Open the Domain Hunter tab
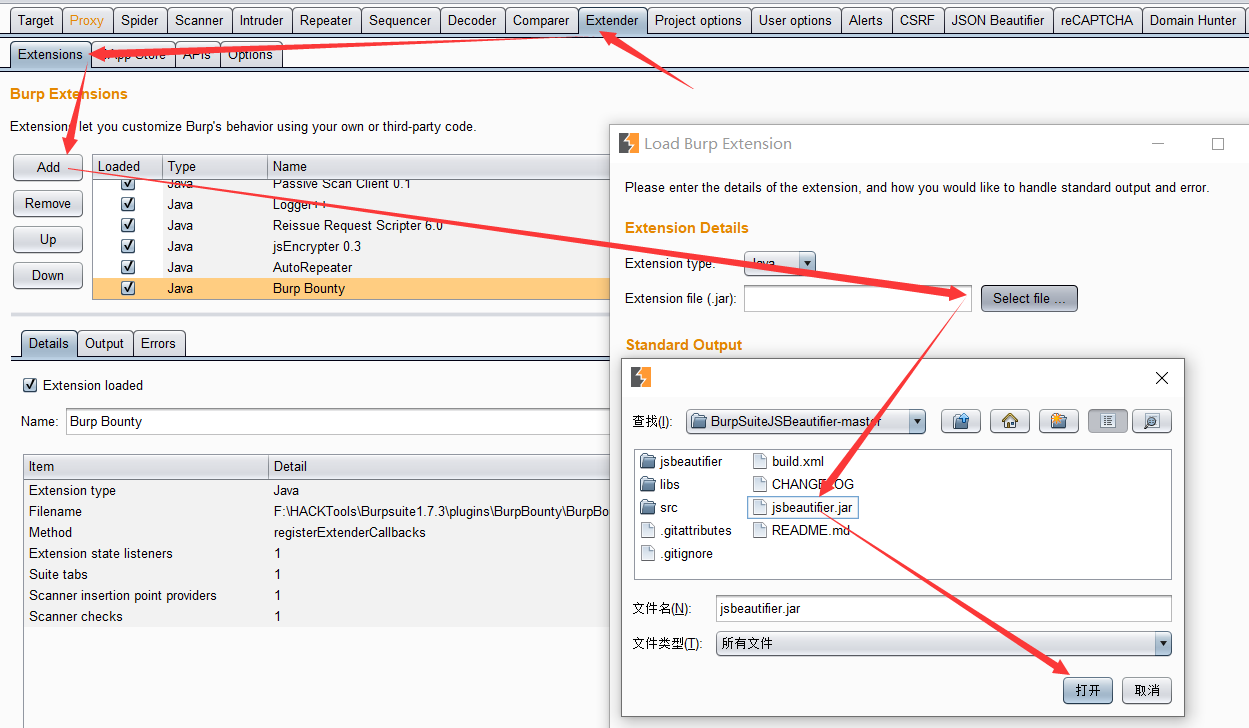 pyautogui.click(x=1193, y=20)
